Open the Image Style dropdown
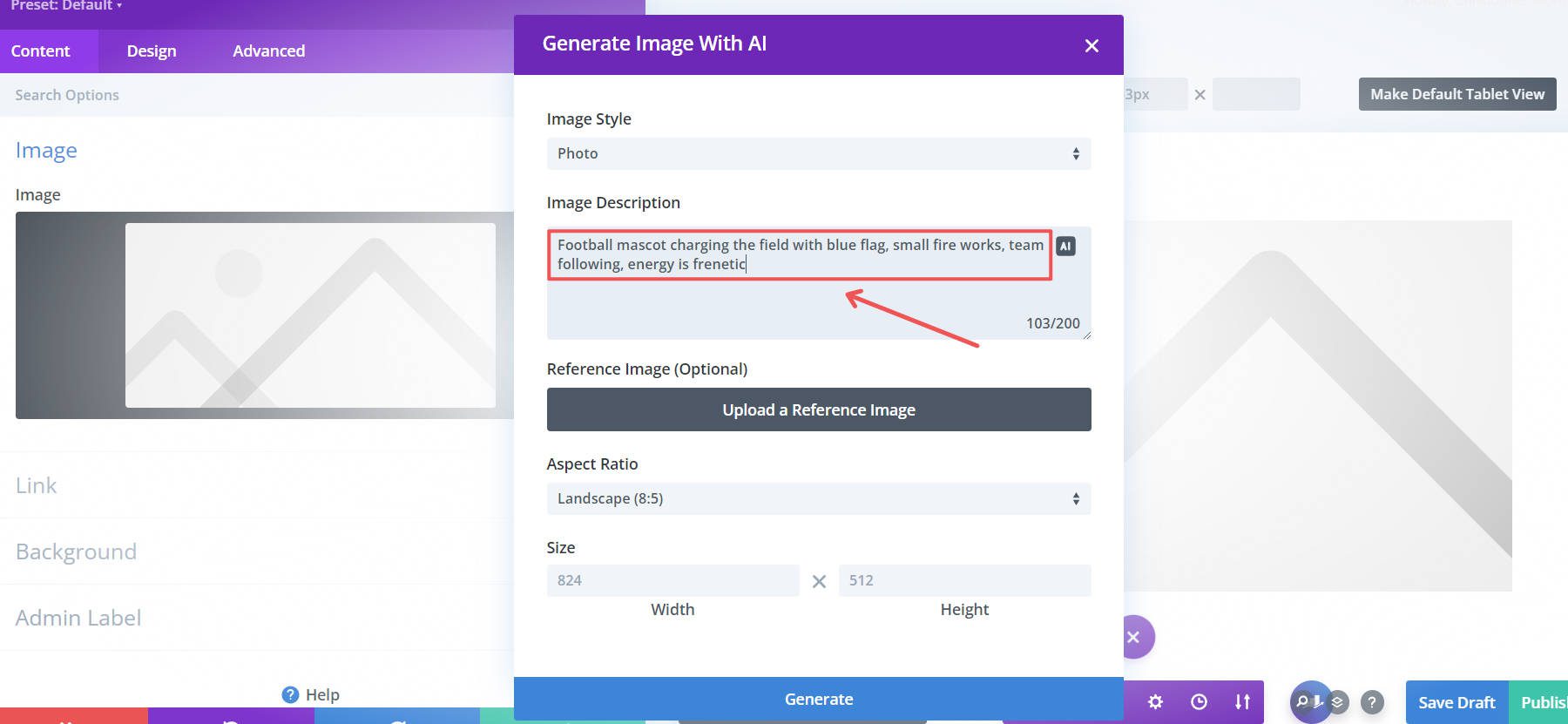Viewport: 1568px width, 724px height. pos(819,153)
